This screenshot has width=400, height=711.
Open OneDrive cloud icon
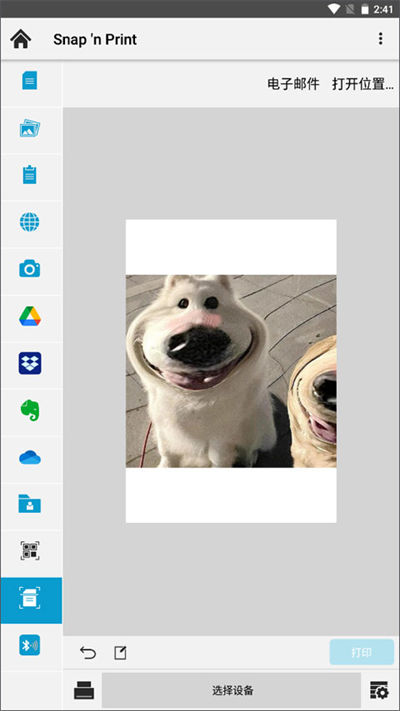coord(30,458)
